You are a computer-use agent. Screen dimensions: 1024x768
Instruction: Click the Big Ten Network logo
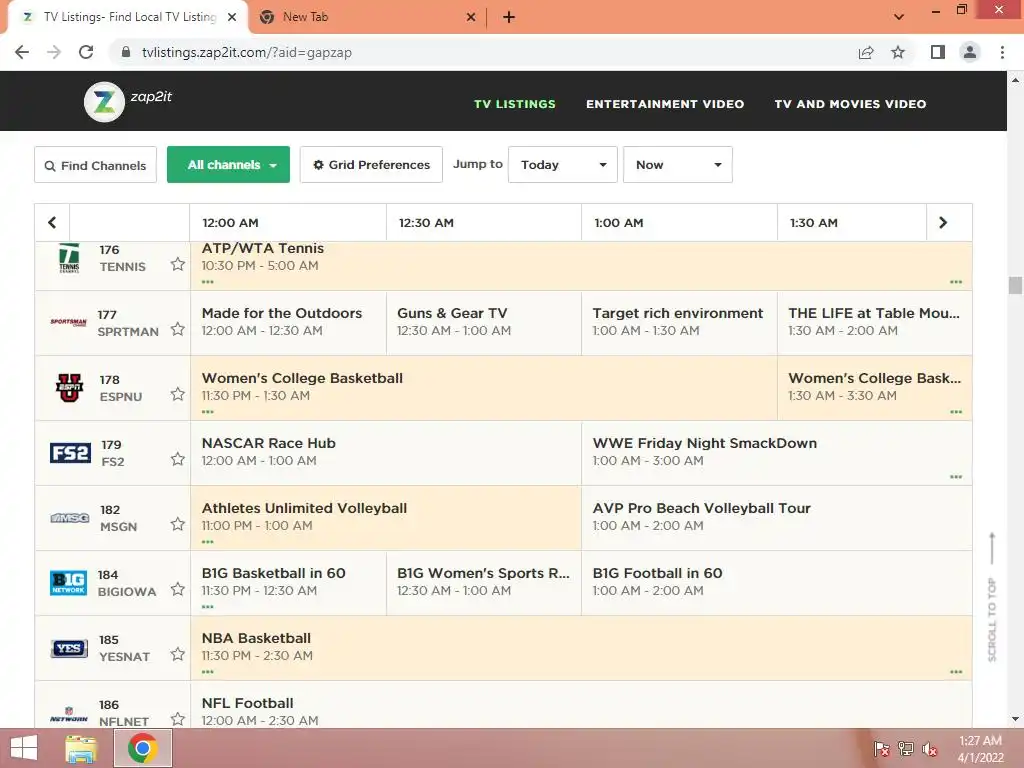(69, 583)
